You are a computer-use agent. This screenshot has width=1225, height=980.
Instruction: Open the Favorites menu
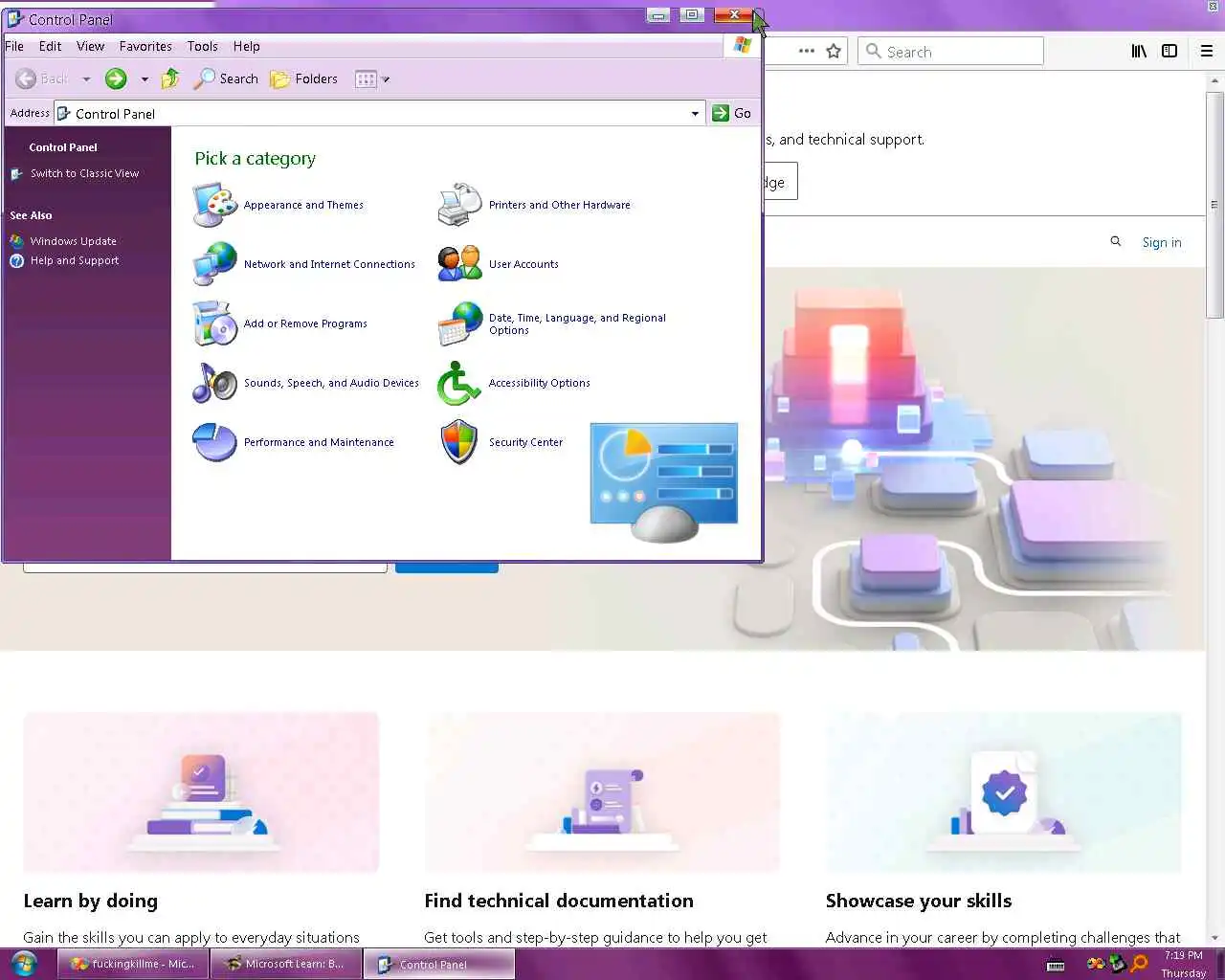tap(145, 46)
